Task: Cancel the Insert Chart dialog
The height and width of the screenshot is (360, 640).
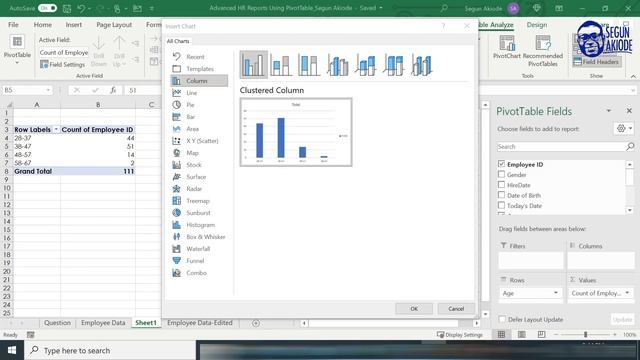Action: point(456,309)
